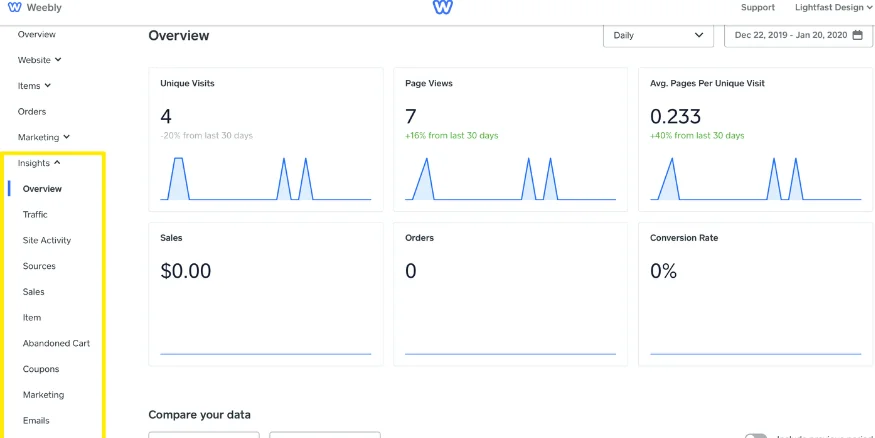The width and height of the screenshot is (875, 438).
Task: Open the Orders sidebar item
Action: pos(32,112)
